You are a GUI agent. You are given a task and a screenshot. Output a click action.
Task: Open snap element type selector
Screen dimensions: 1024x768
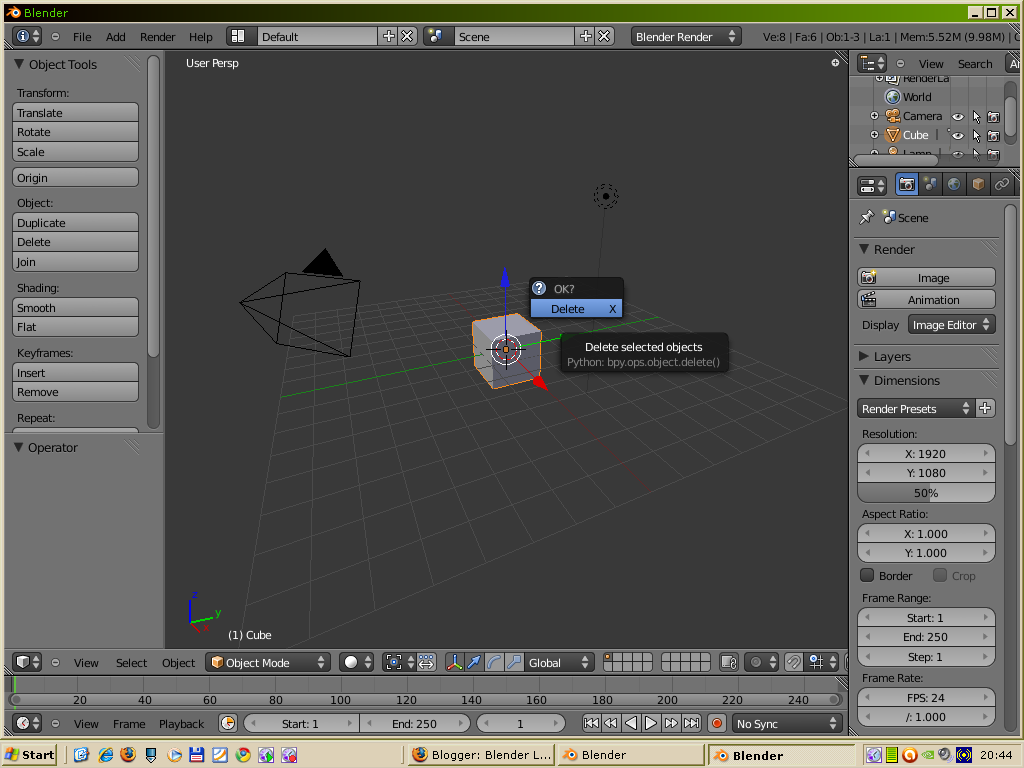pos(823,662)
